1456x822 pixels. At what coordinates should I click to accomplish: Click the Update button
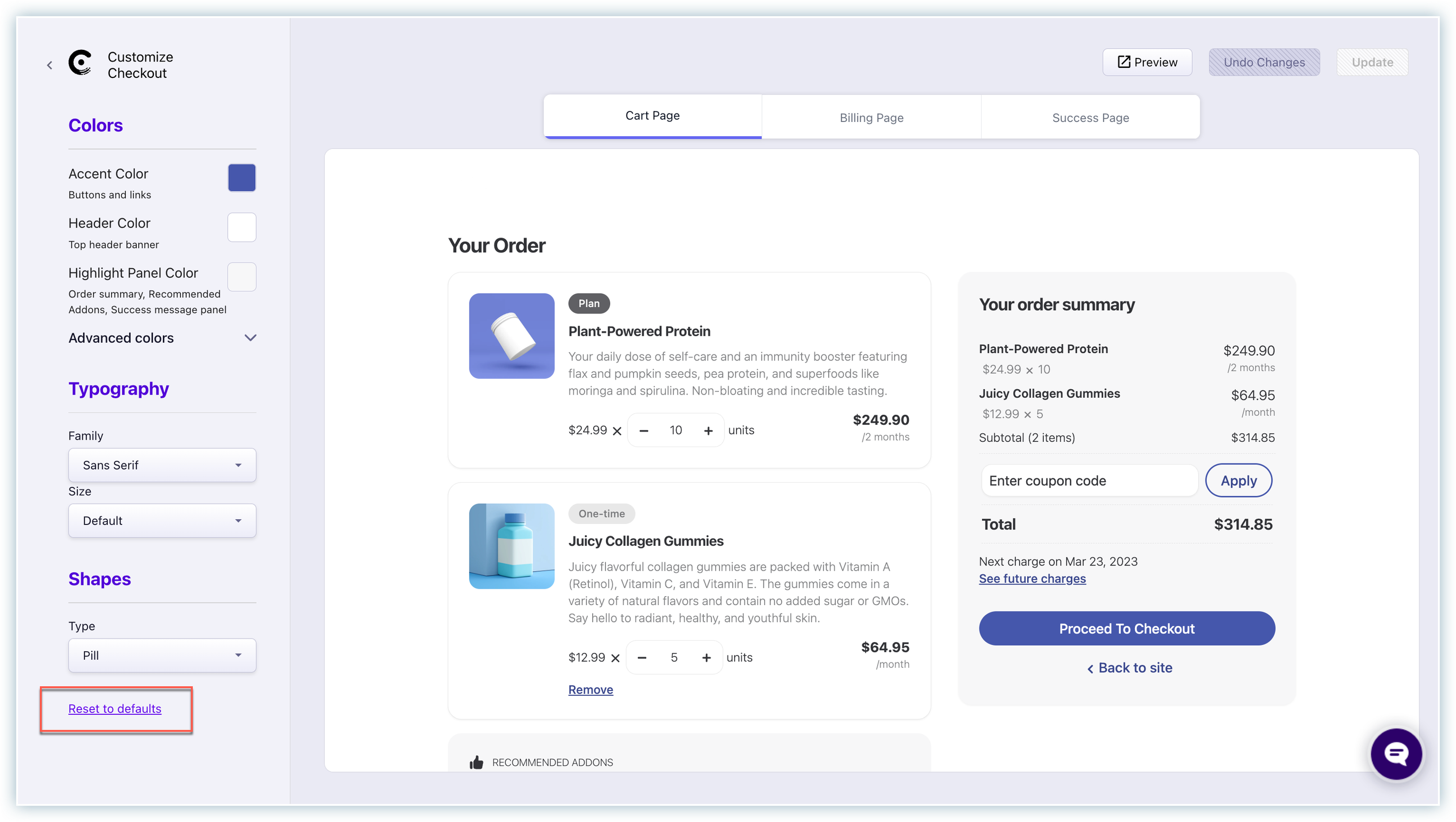tap(1372, 62)
